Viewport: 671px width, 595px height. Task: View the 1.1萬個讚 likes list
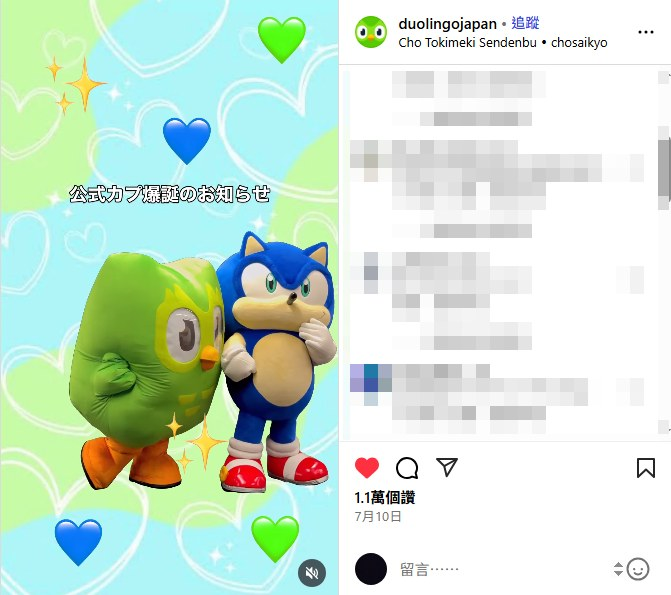(384, 497)
